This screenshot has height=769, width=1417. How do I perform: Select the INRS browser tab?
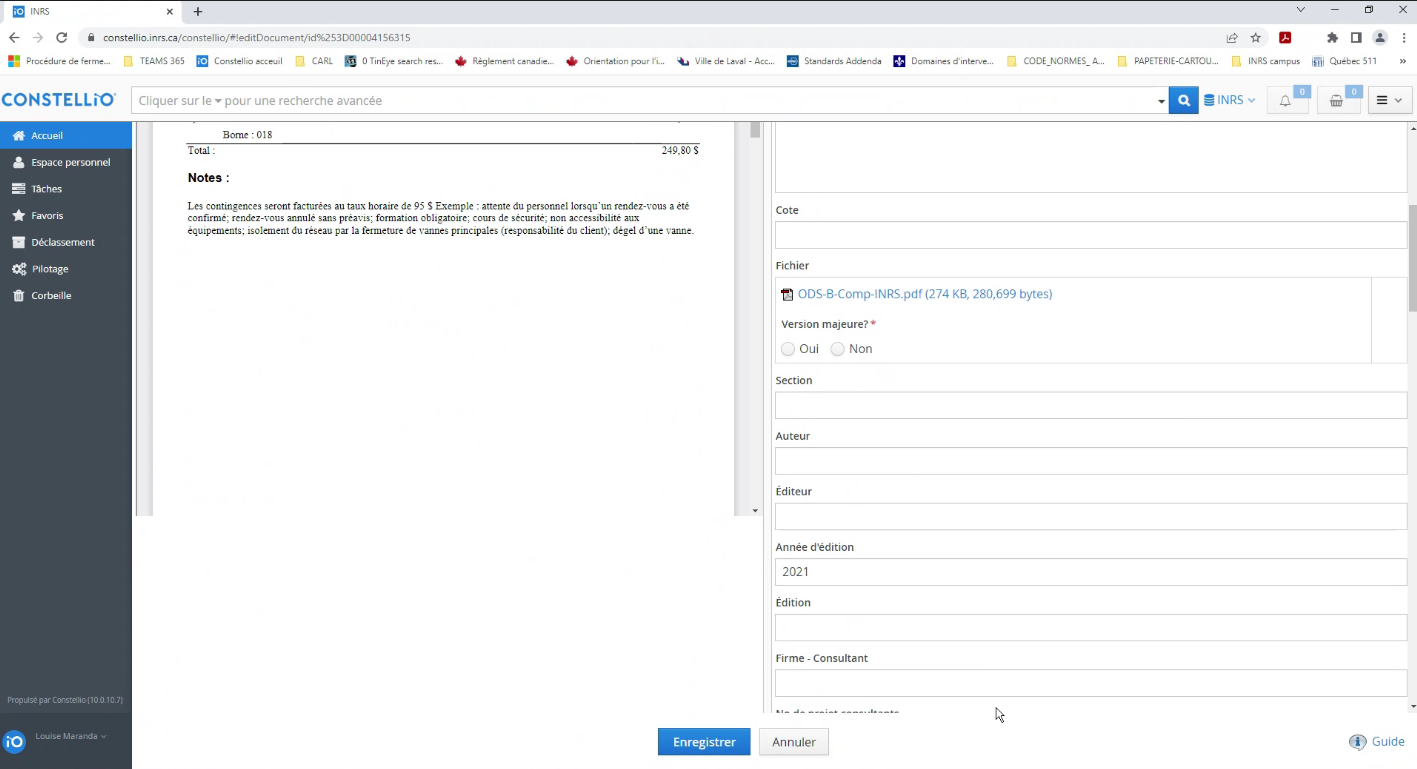point(92,12)
